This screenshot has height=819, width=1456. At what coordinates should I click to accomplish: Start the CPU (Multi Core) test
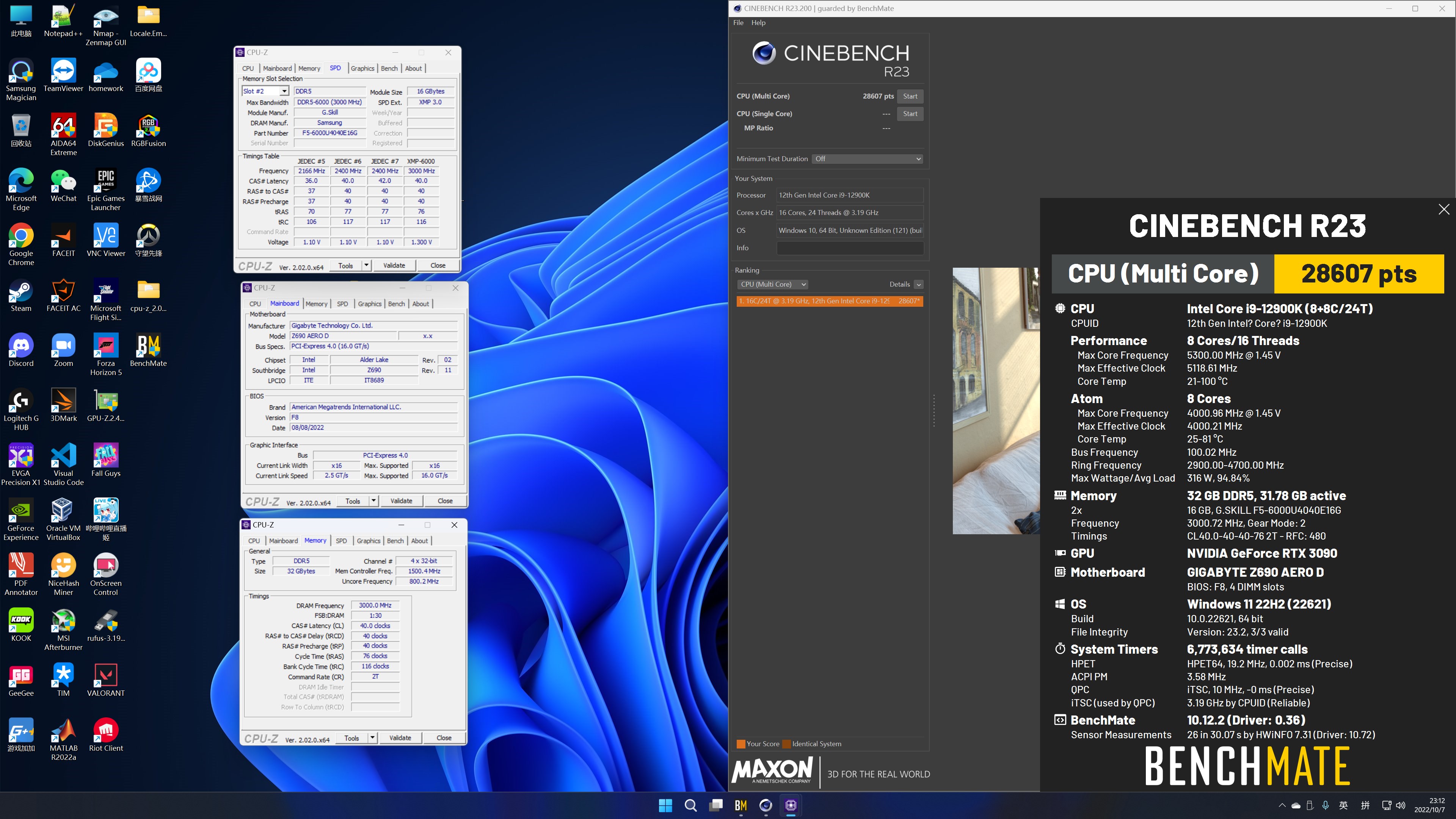click(910, 96)
